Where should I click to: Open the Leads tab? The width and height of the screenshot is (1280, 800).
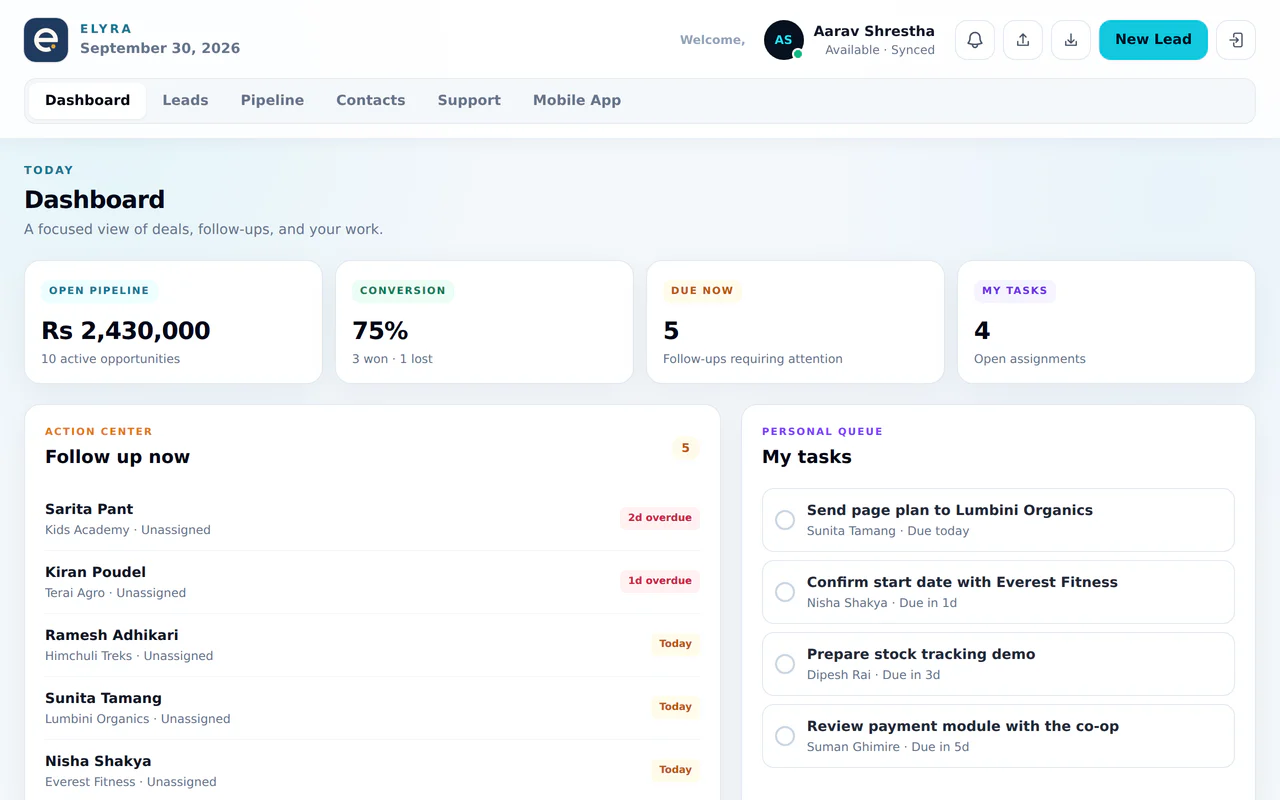coord(185,101)
